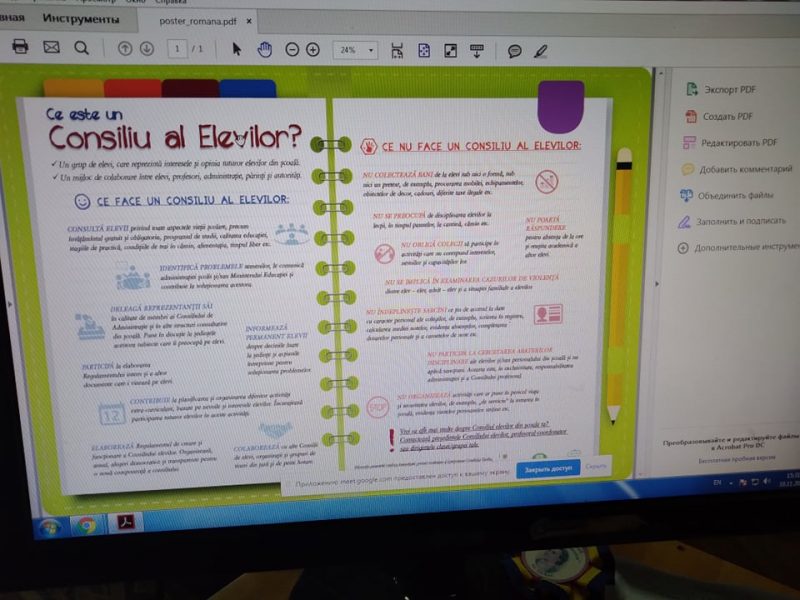Screen dimensions: 800x600
Task: Click the page number input field
Action: [177, 49]
